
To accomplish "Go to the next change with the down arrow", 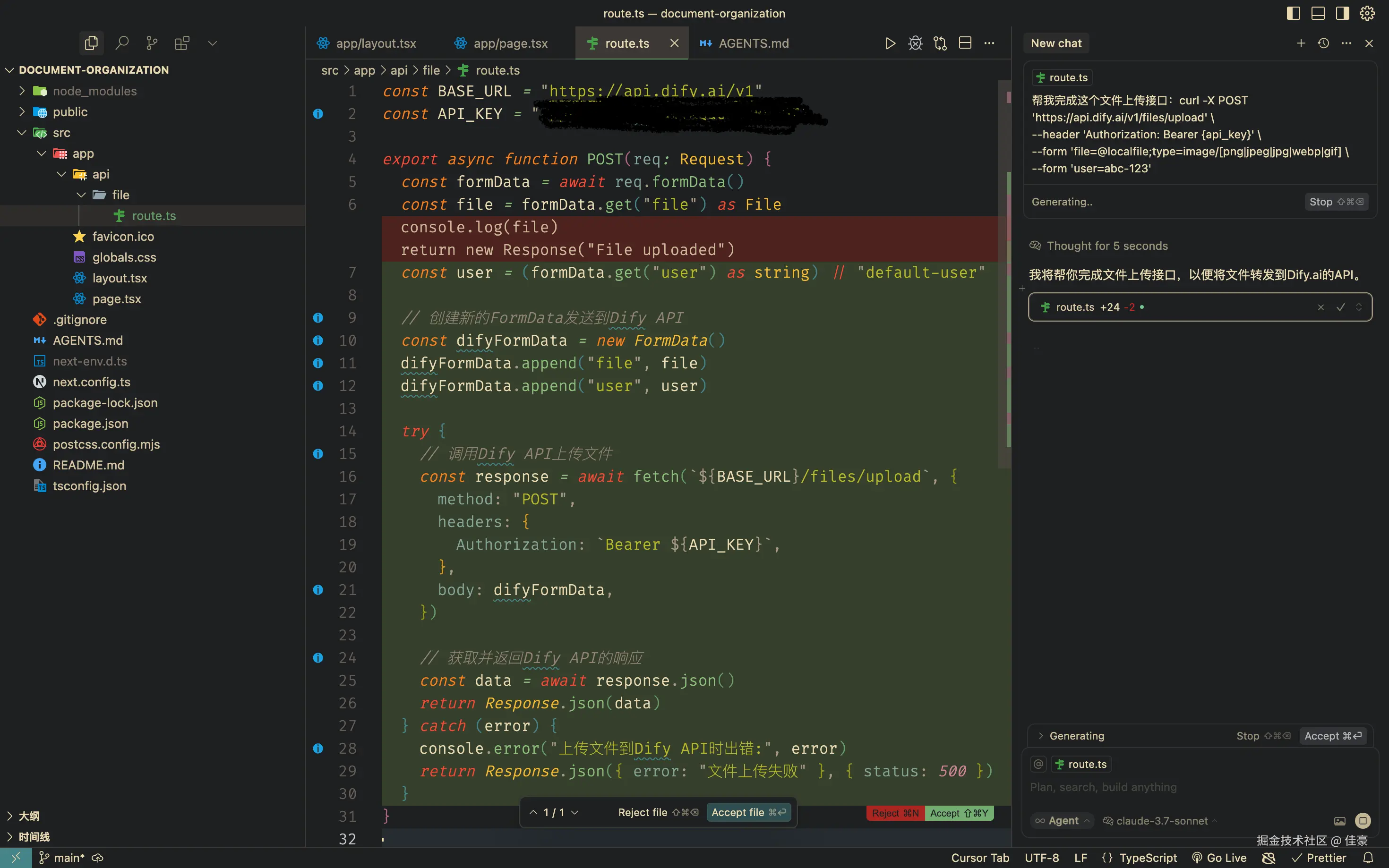I will click(575, 812).
